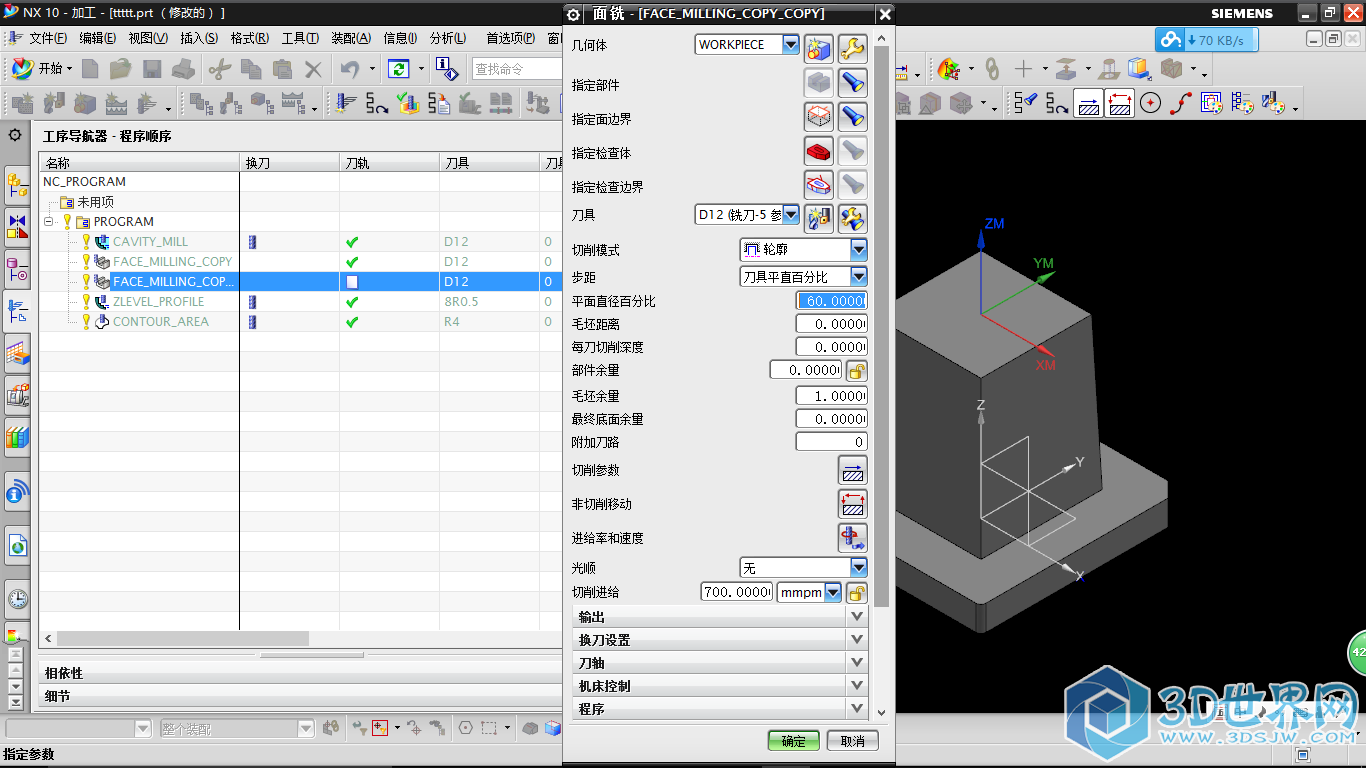Click the flat diameter percent (平面直径百分比) field
This screenshot has height=768, width=1366.
(831, 301)
